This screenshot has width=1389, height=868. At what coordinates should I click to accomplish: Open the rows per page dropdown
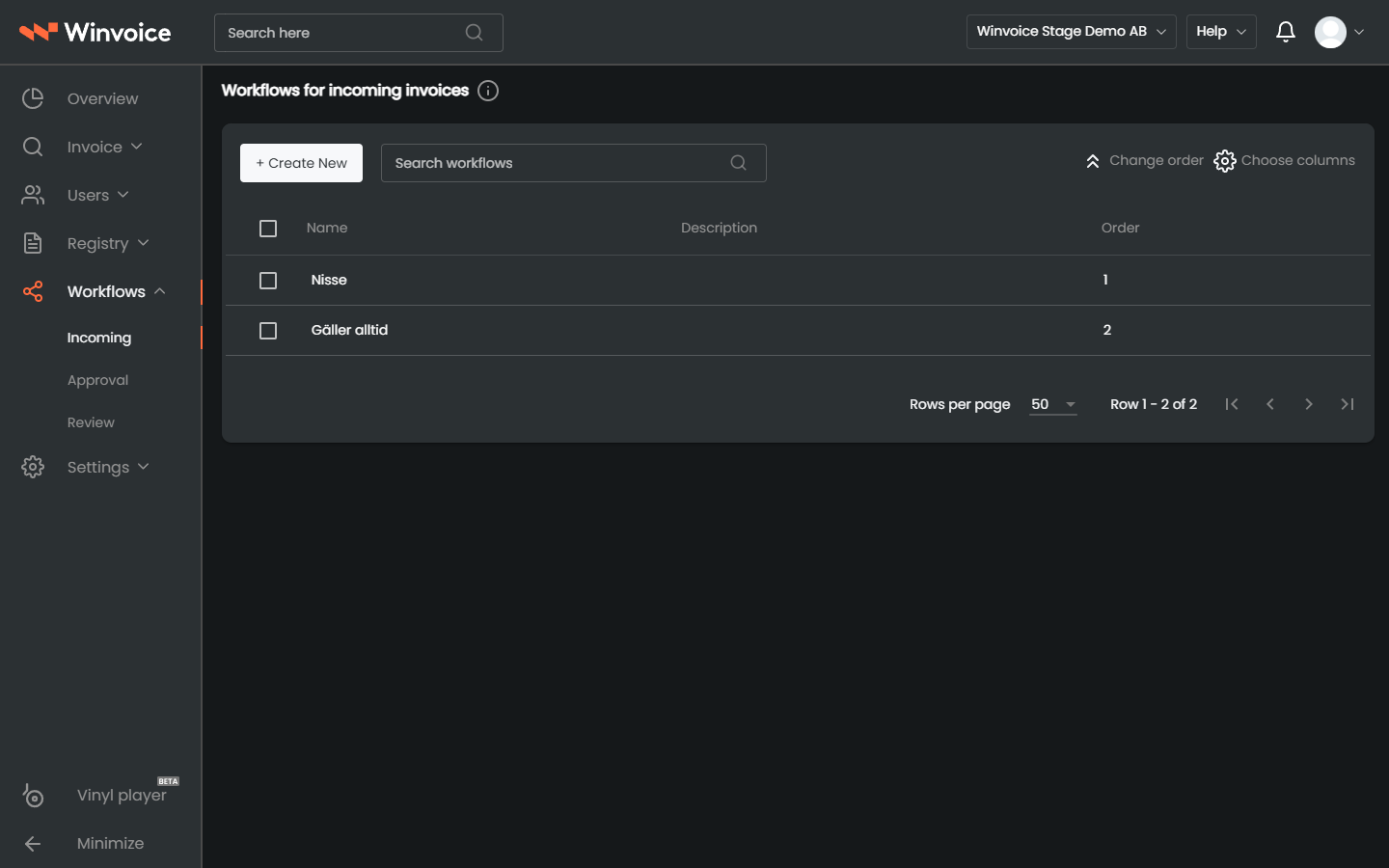pos(1053,405)
